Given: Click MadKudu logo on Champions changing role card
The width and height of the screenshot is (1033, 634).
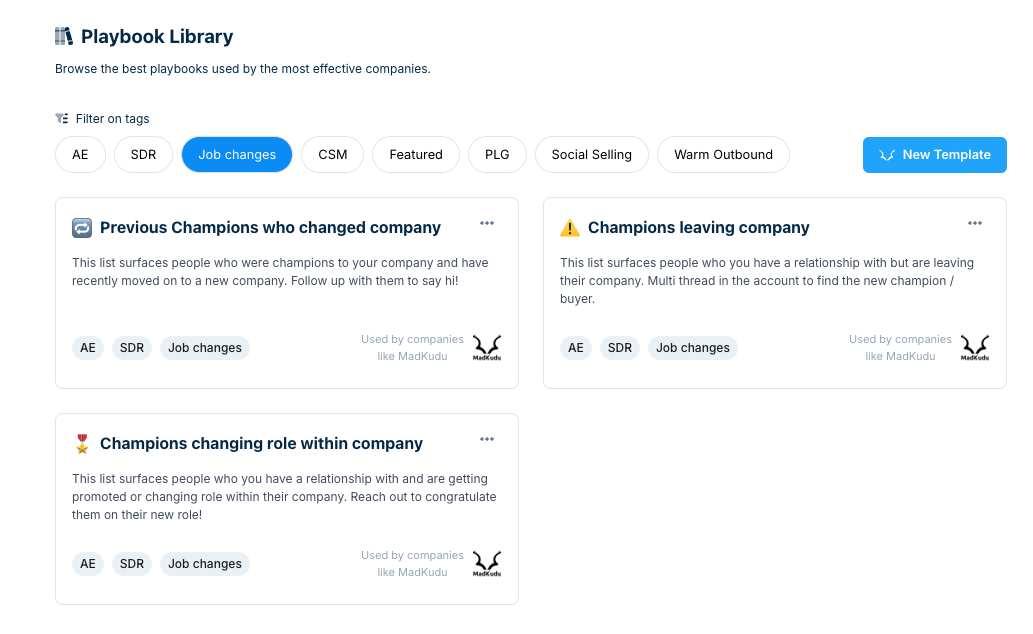Looking at the screenshot, I should [x=487, y=564].
